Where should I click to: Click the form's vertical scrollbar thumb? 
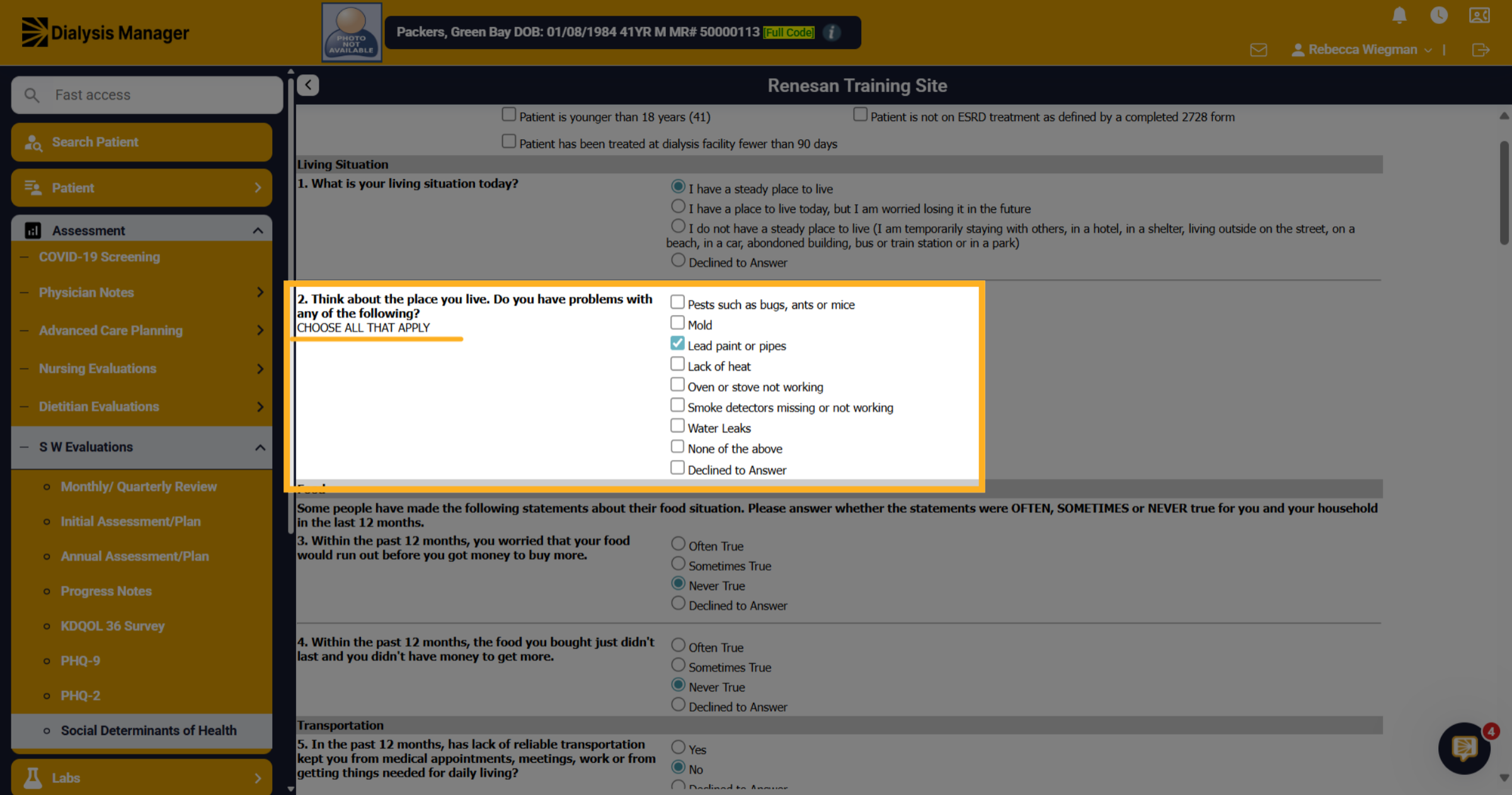(1504, 192)
